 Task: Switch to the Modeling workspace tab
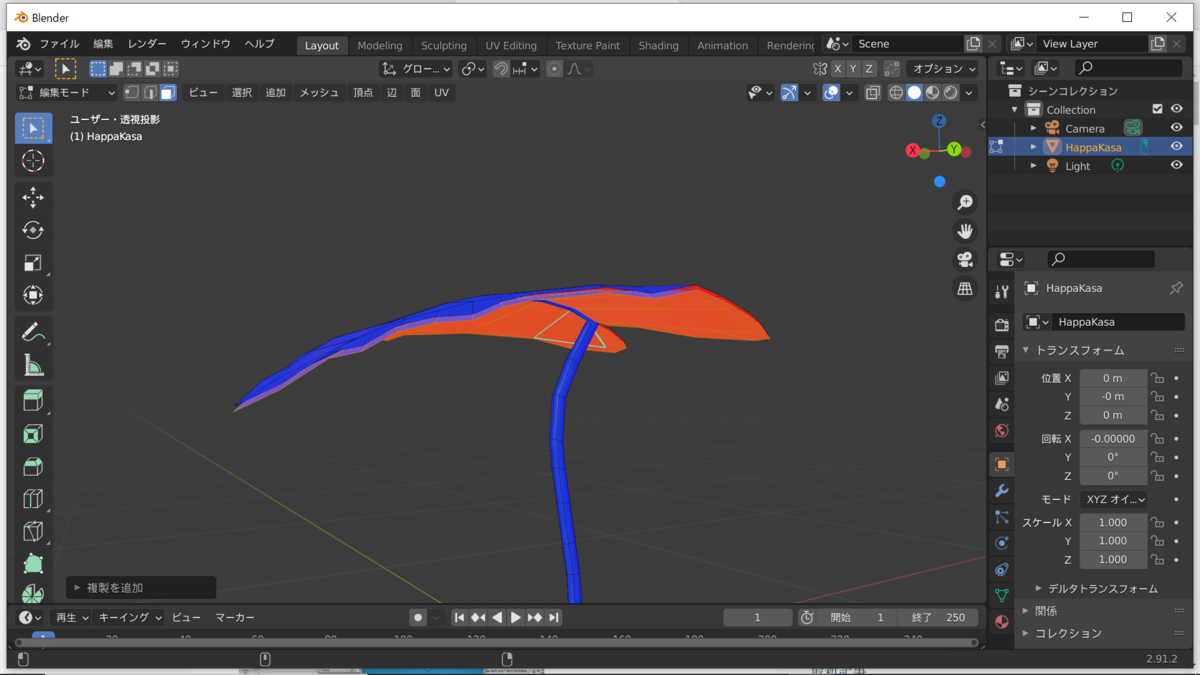click(x=380, y=45)
